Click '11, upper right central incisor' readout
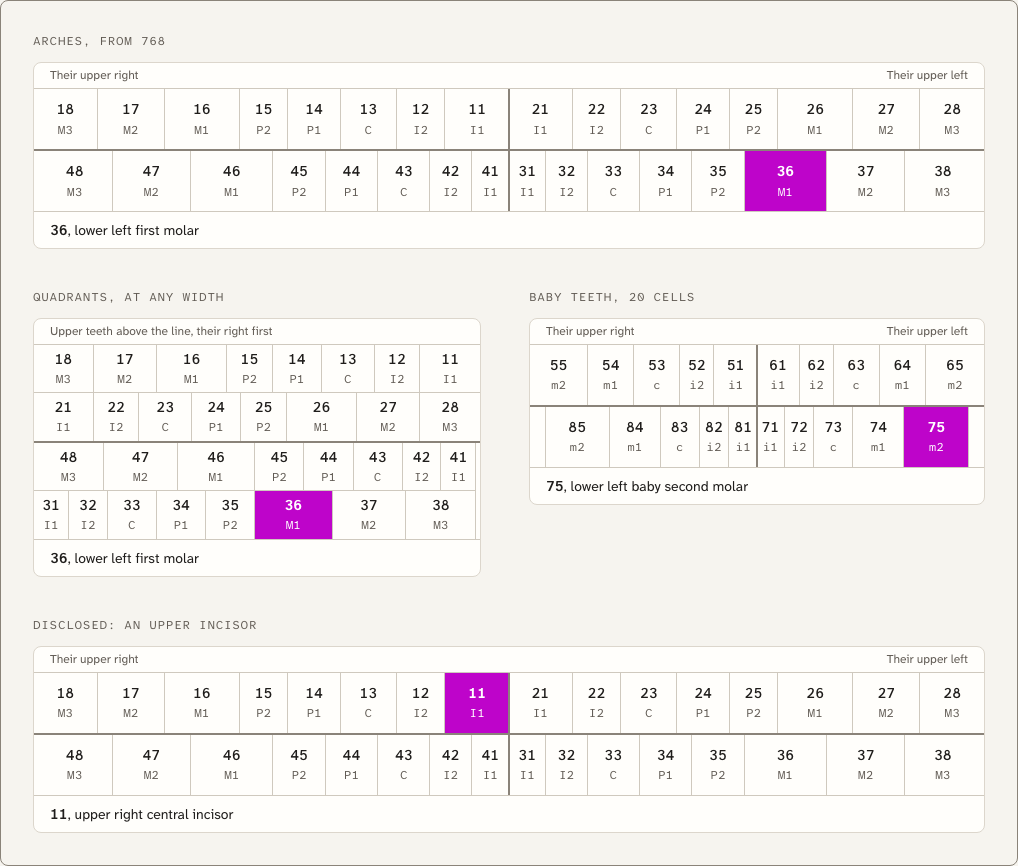The image size is (1018, 866). click(142, 814)
